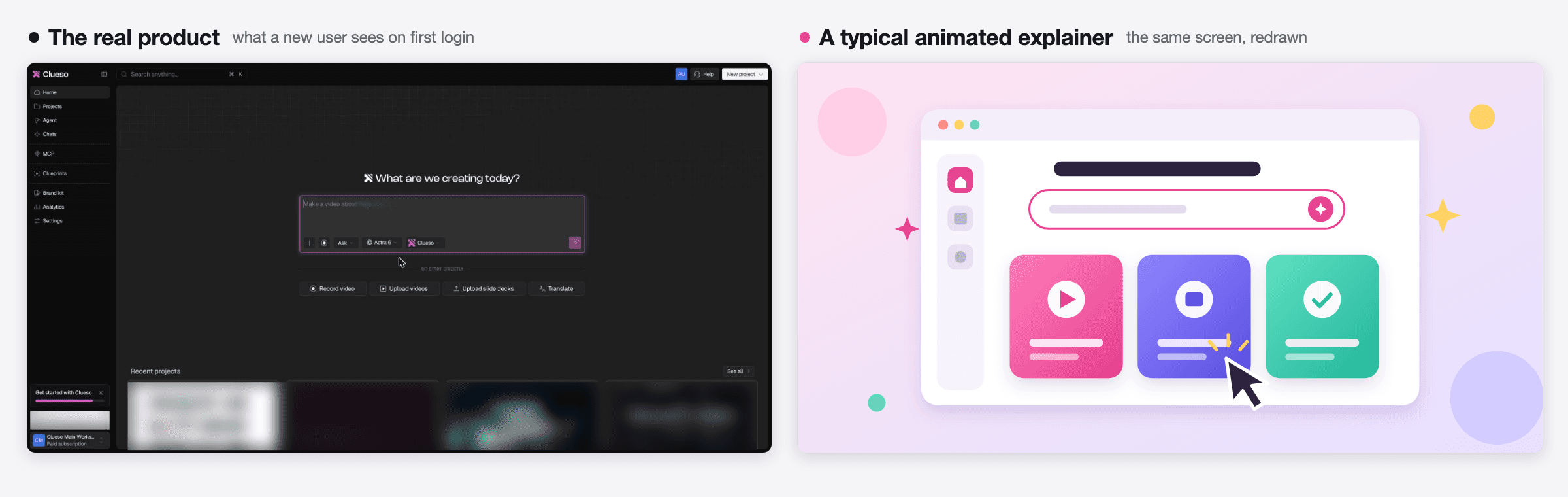1568x497 pixels.
Task: Go to Home in the sidebar
Action: 70,92
